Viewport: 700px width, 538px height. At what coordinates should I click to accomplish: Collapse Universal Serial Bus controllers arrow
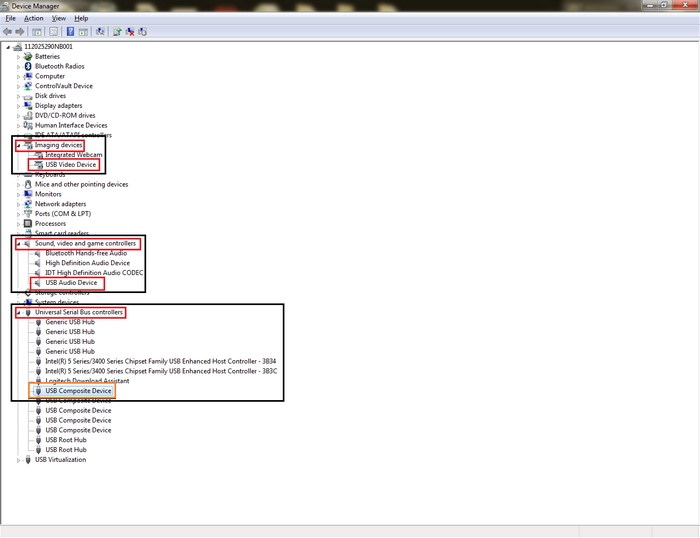[19, 313]
